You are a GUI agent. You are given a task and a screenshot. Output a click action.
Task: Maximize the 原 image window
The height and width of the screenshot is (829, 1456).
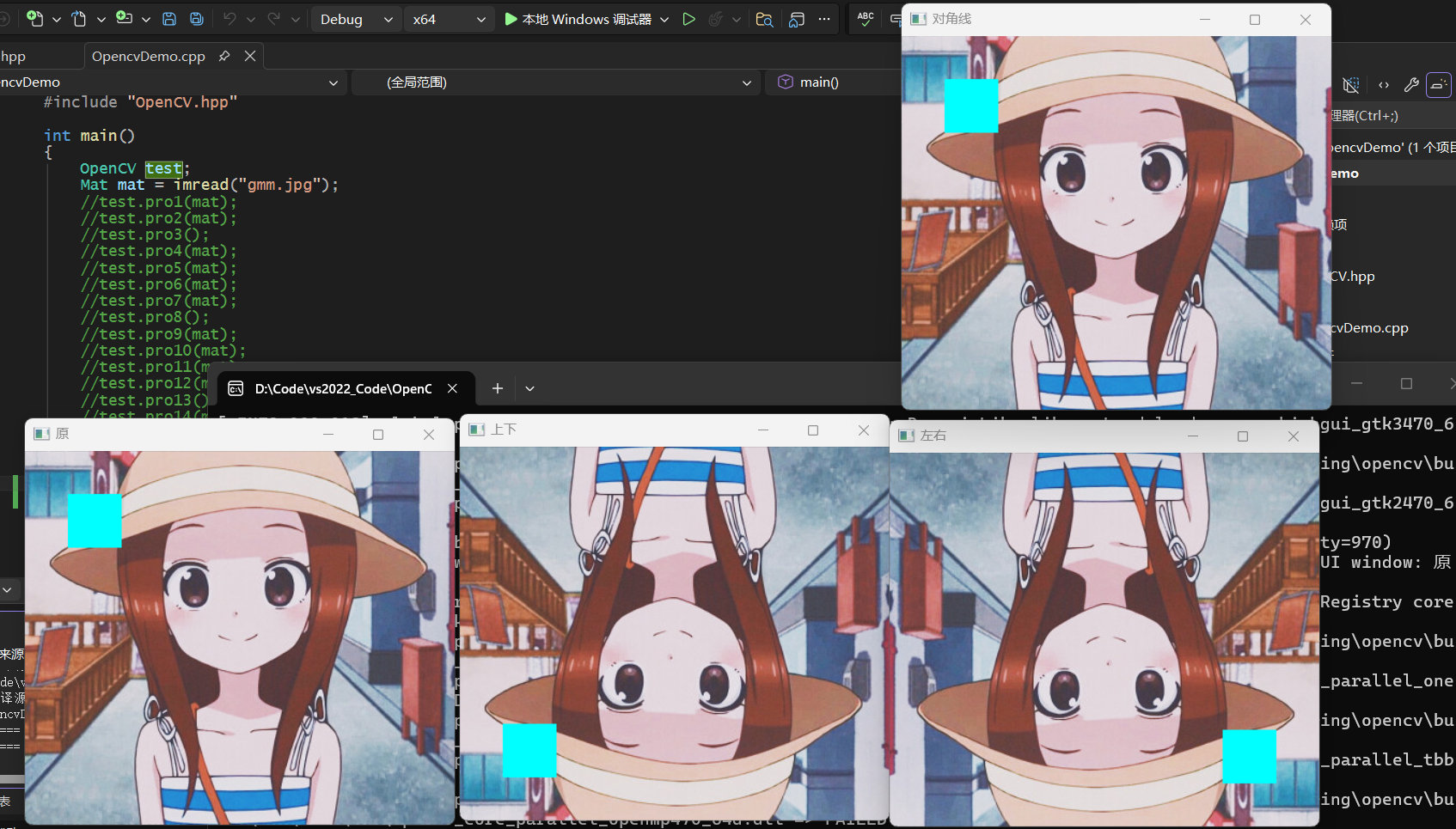378,435
